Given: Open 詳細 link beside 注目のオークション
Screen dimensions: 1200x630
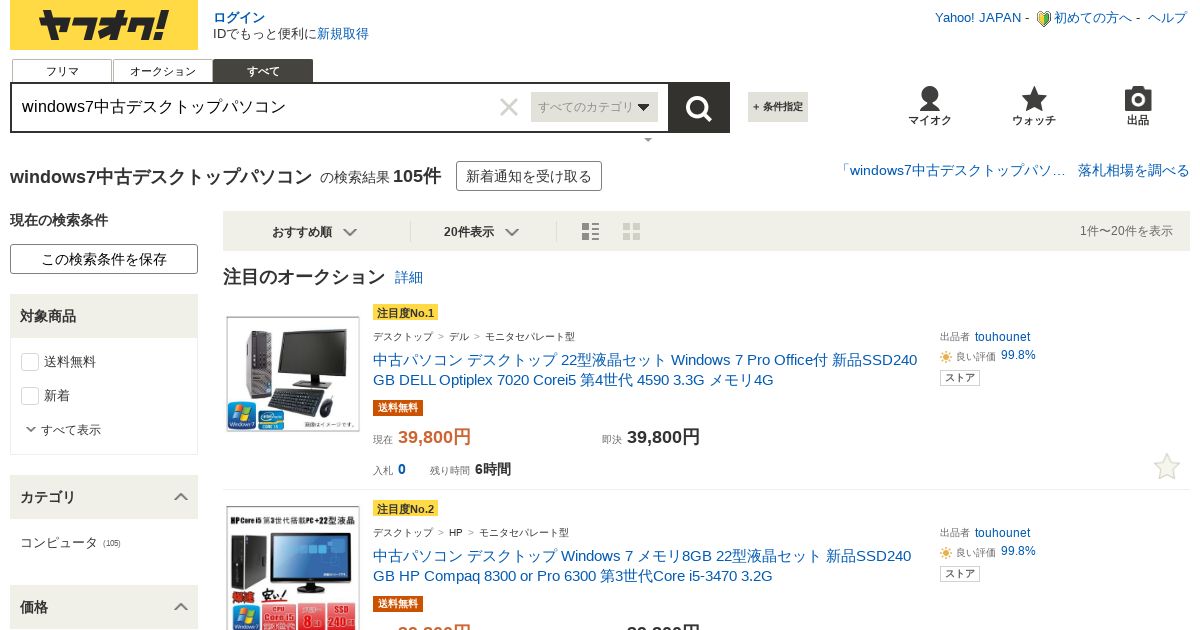Looking at the screenshot, I should [409, 277].
